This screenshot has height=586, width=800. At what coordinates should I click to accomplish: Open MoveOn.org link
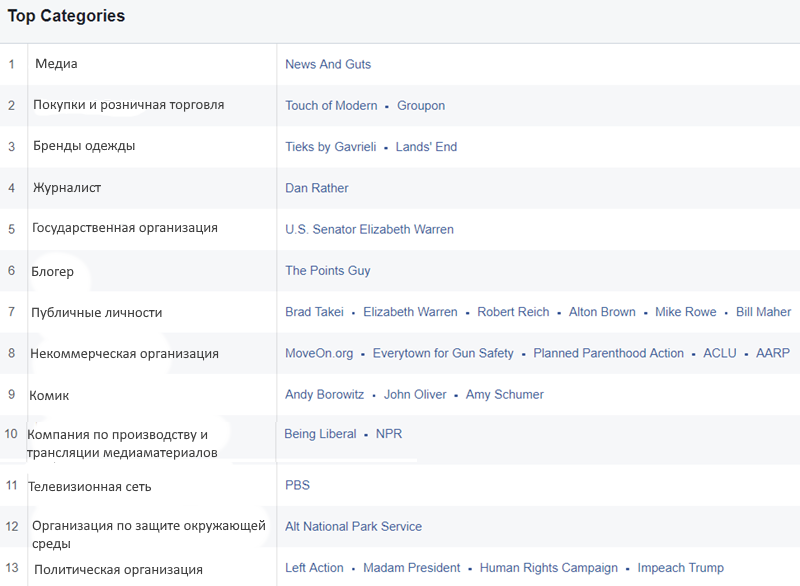pyautogui.click(x=319, y=353)
